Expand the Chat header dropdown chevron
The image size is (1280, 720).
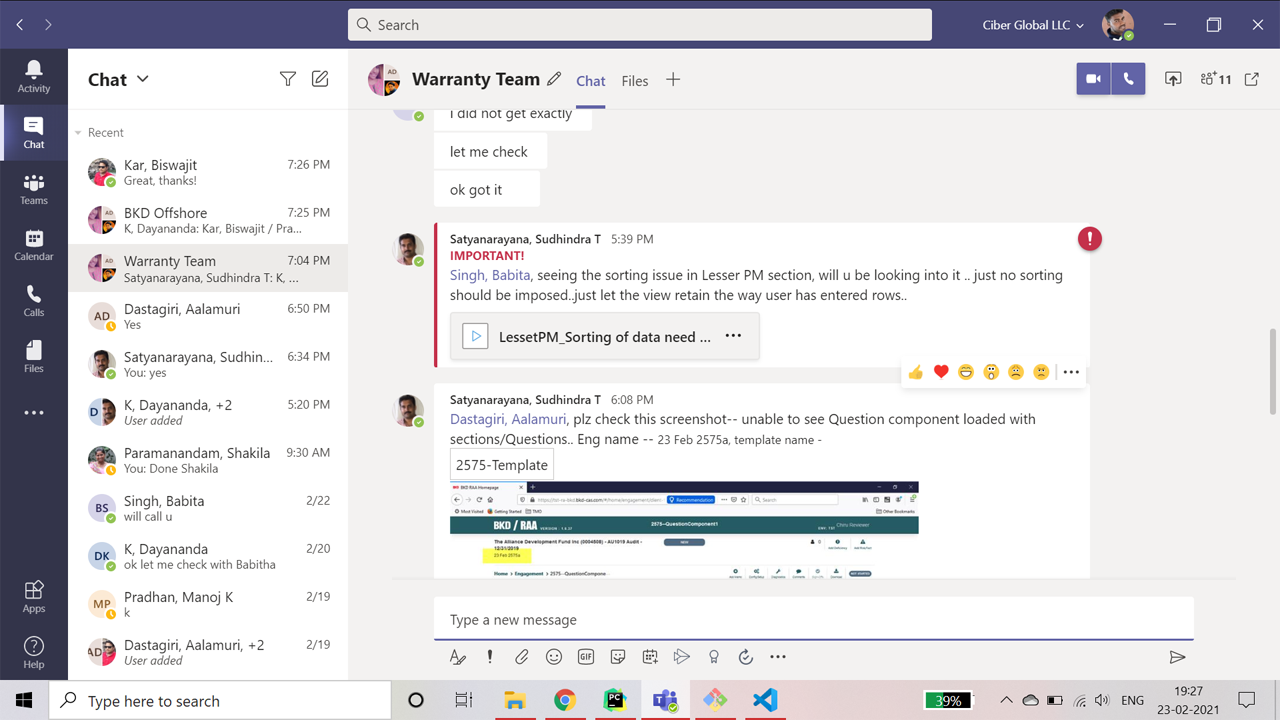coord(142,79)
